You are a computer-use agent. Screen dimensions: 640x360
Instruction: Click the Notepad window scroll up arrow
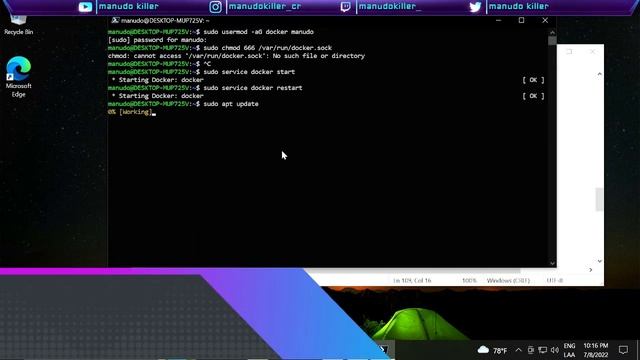(x=599, y=74)
